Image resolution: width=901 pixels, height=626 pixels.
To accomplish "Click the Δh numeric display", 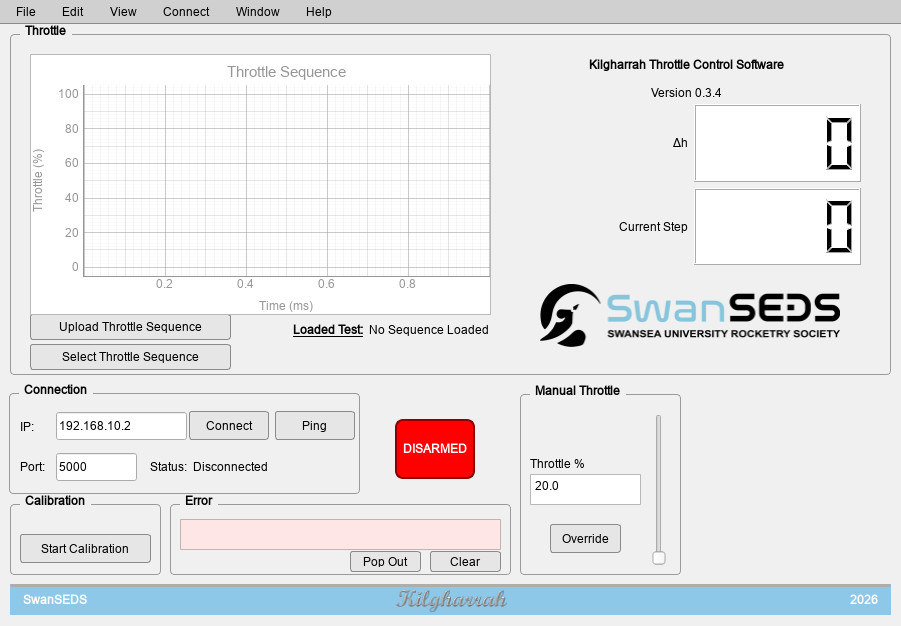I will (x=777, y=143).
